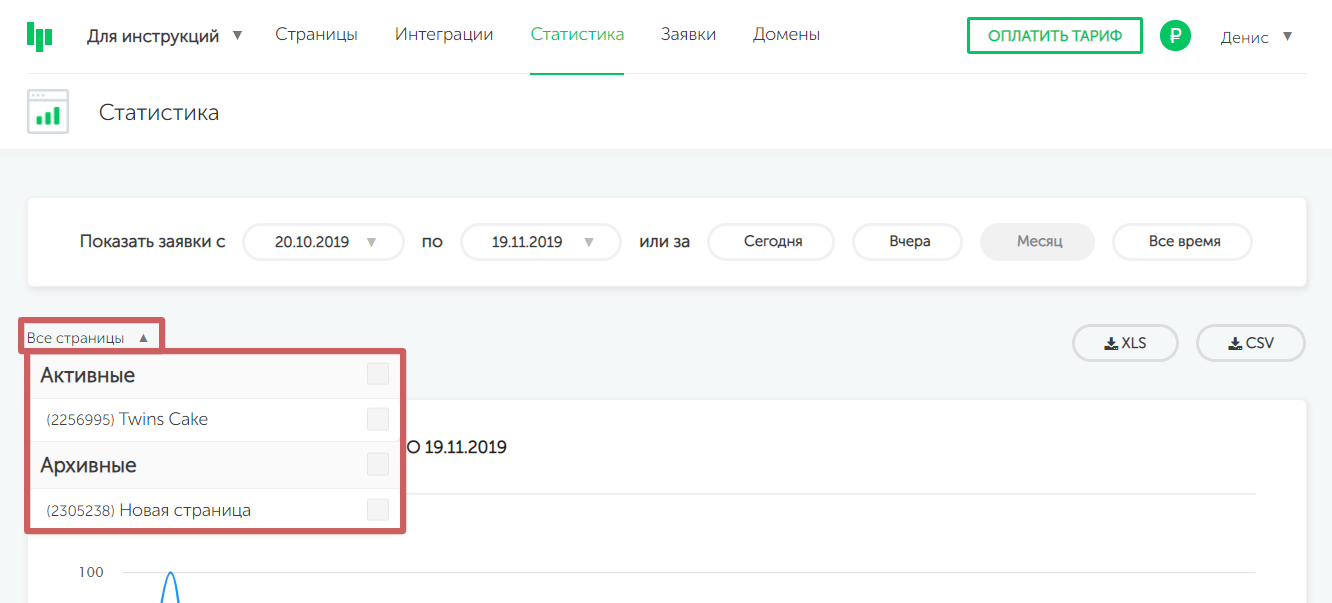Toggle the Twins Cake page checkbox
1332x603 pixels.
point(377,419)
